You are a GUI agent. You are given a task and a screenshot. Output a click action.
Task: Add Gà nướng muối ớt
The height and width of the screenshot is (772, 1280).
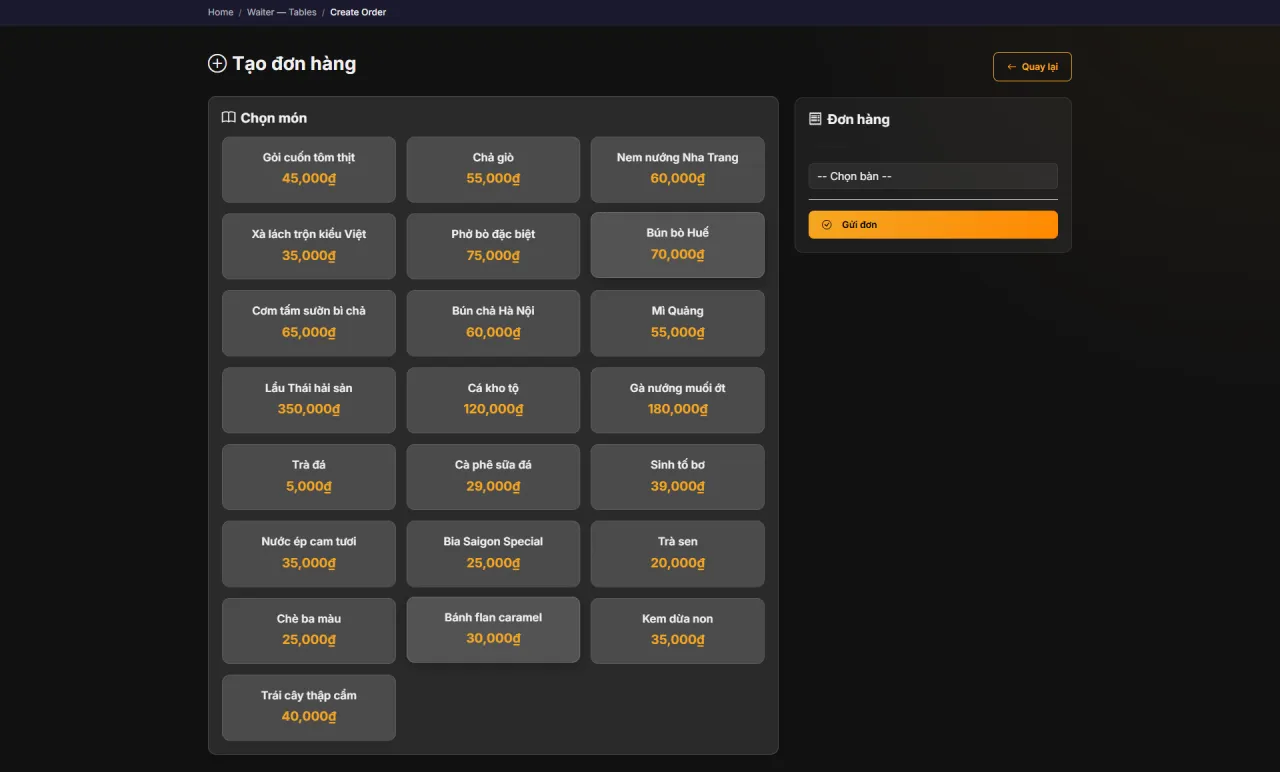point(678,400)
